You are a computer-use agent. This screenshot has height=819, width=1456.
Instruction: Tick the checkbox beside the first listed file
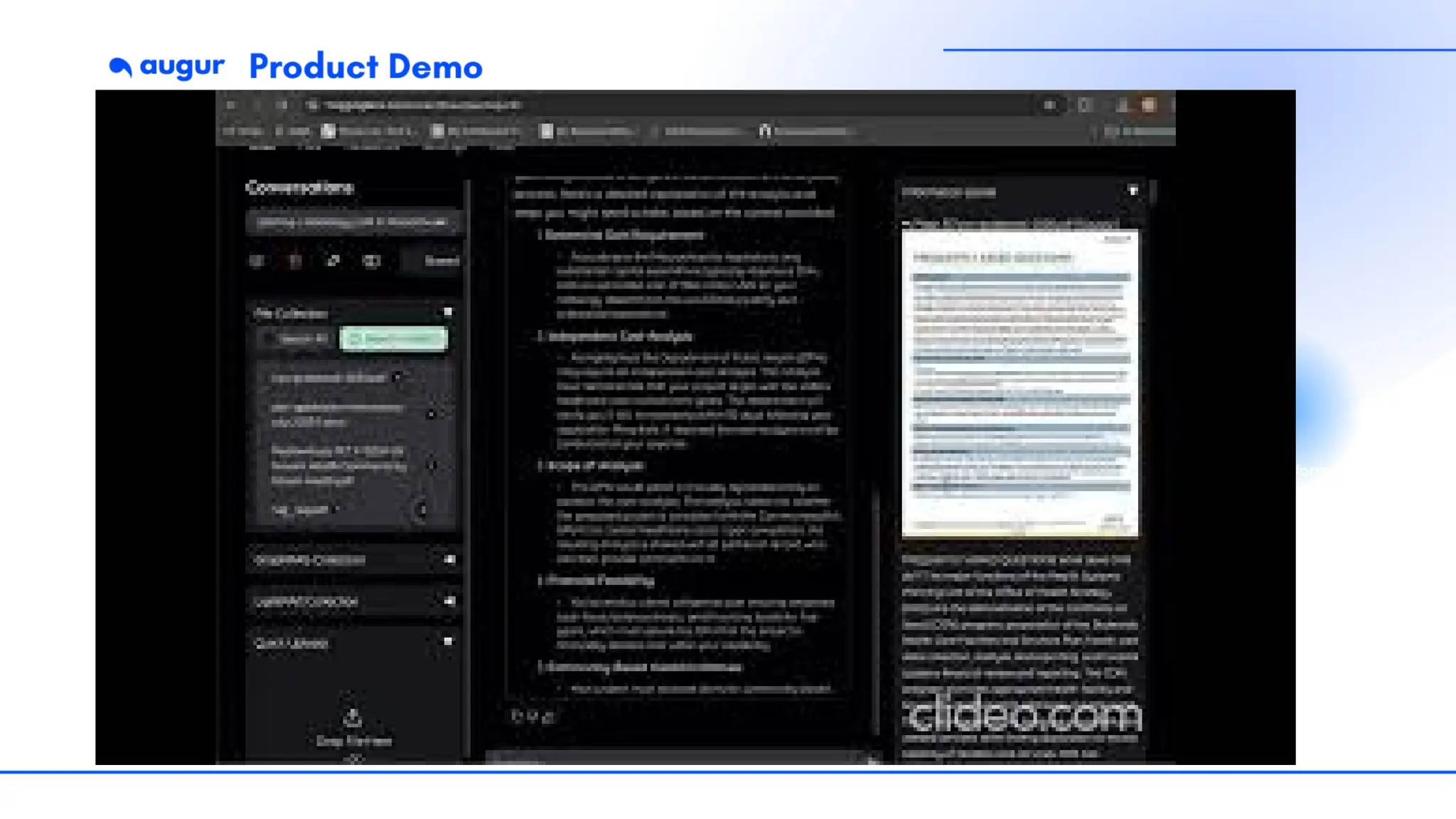click(x=397, y=378)
